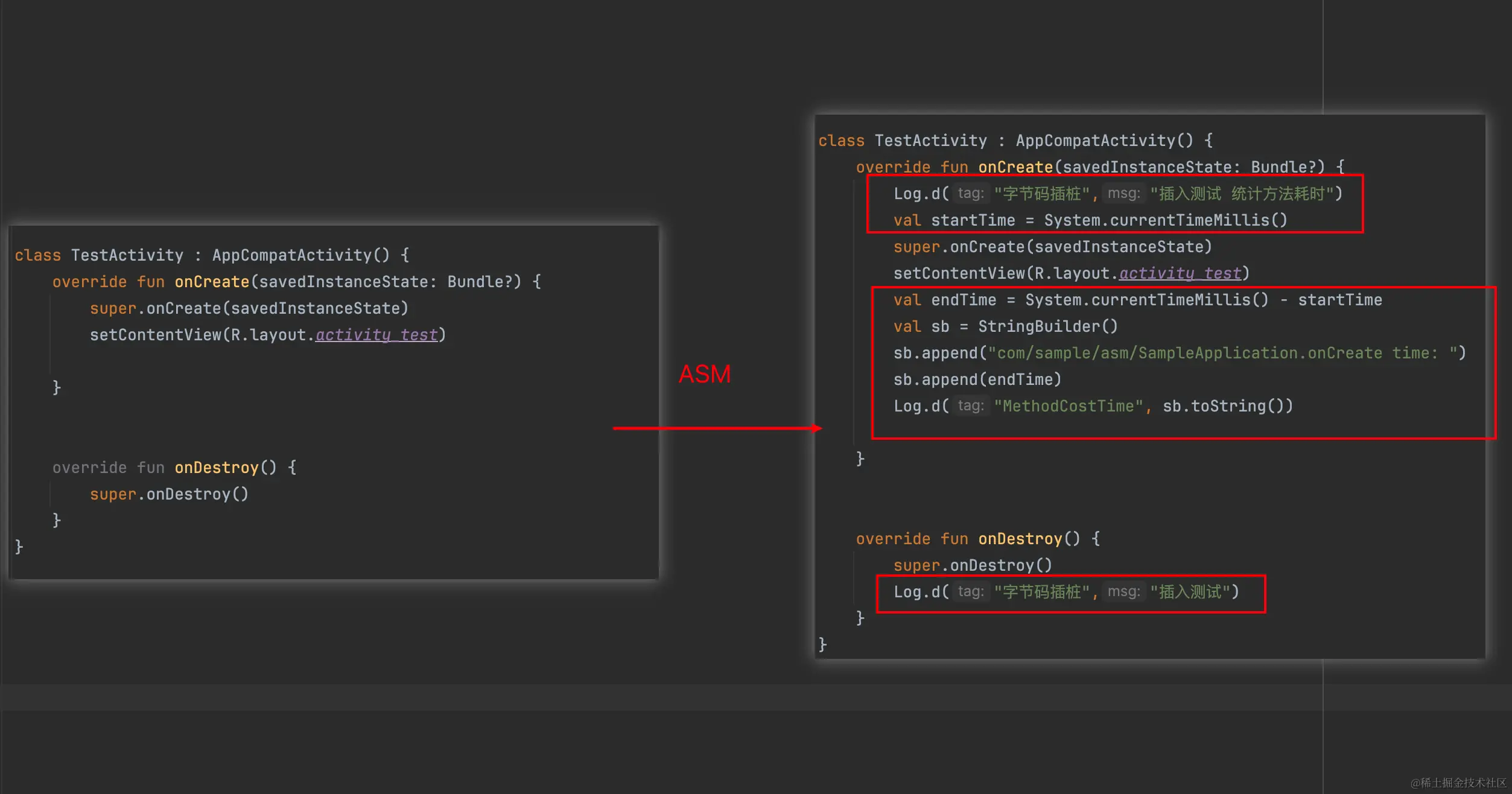This screenshot has width=1512, height=794.
Task: Click TestActivity class name in left panel
Action: (127, 255)
